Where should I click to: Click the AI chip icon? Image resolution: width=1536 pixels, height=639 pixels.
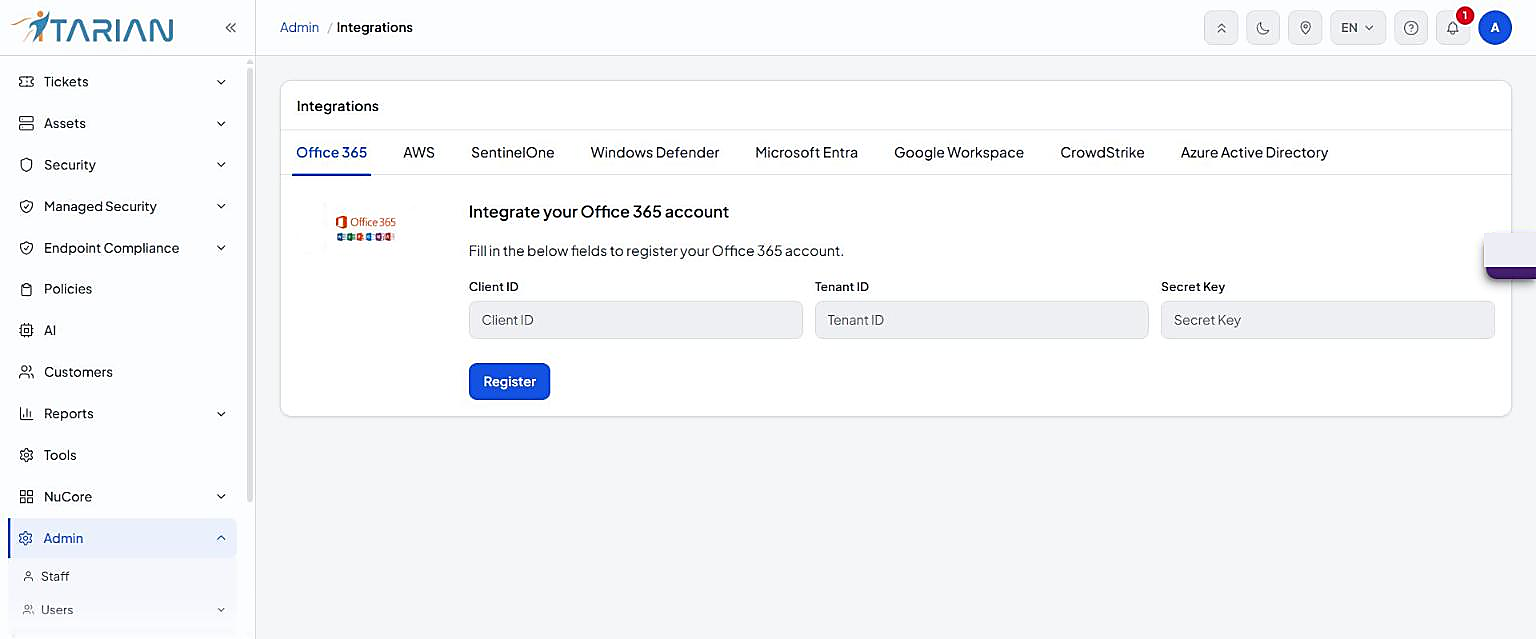(x=27, y=330)
